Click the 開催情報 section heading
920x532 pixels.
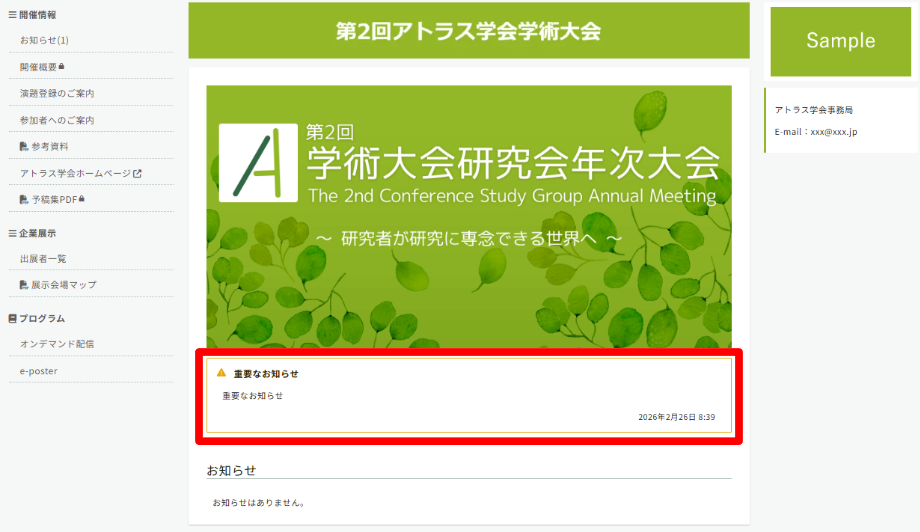tap(38, 15)
